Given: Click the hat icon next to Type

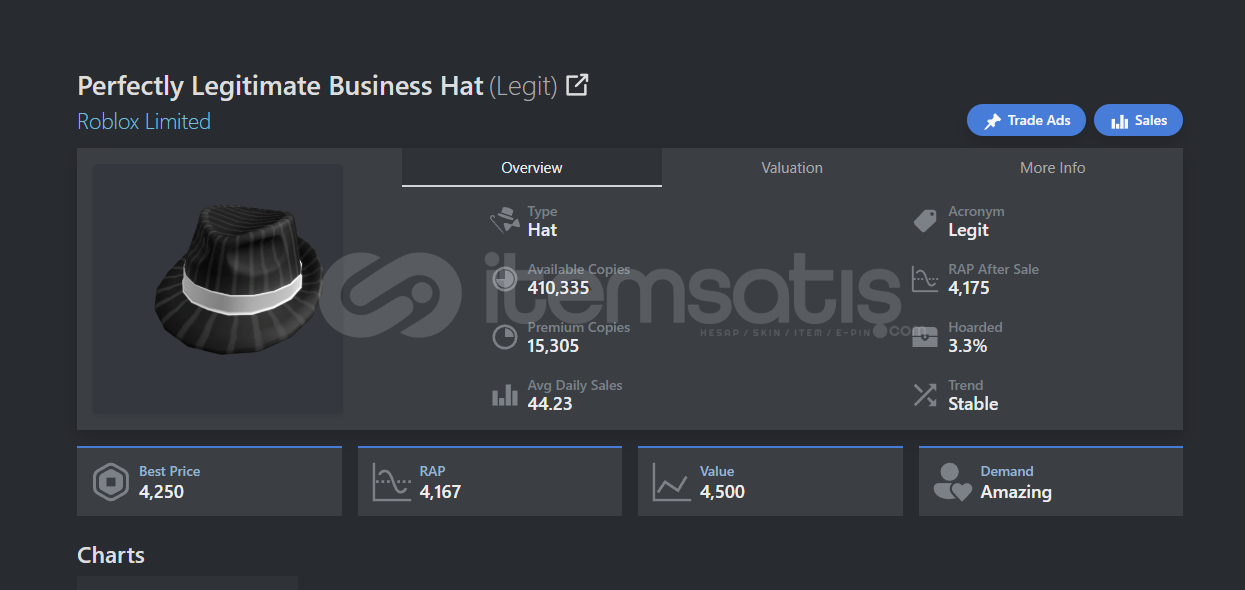Looking at the screenshot, I should click(x=504, y=220).
